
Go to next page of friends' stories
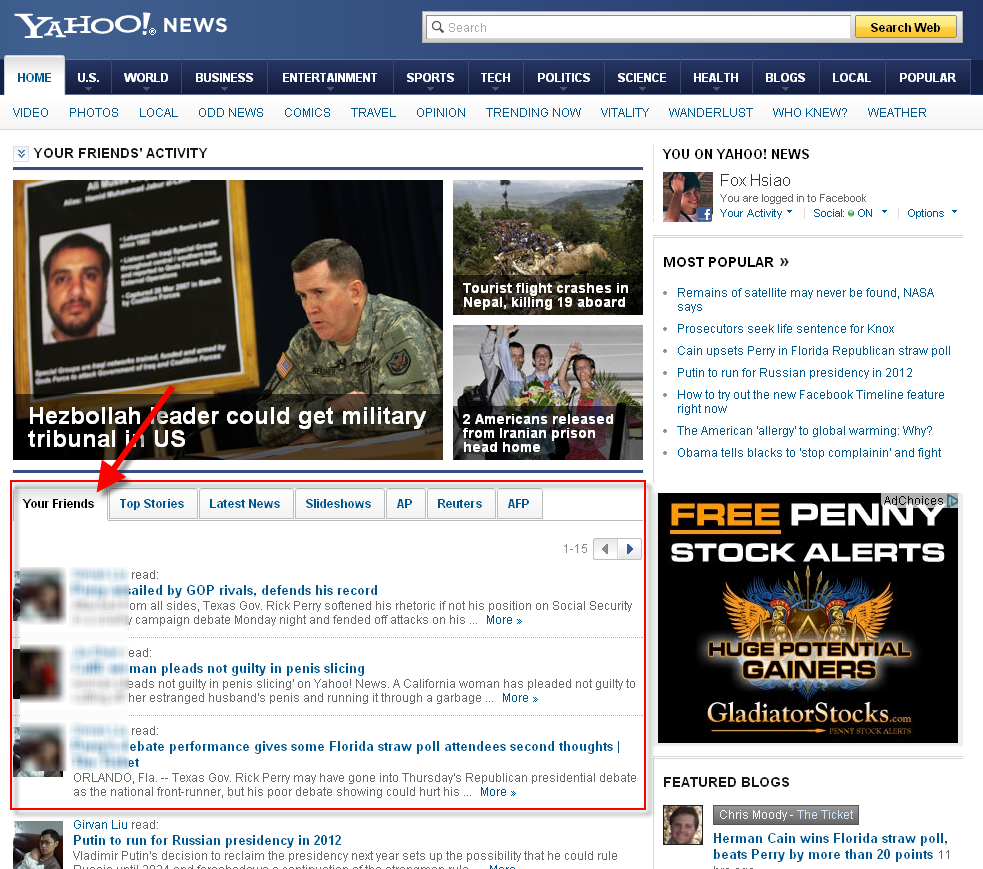pos(629,549)
